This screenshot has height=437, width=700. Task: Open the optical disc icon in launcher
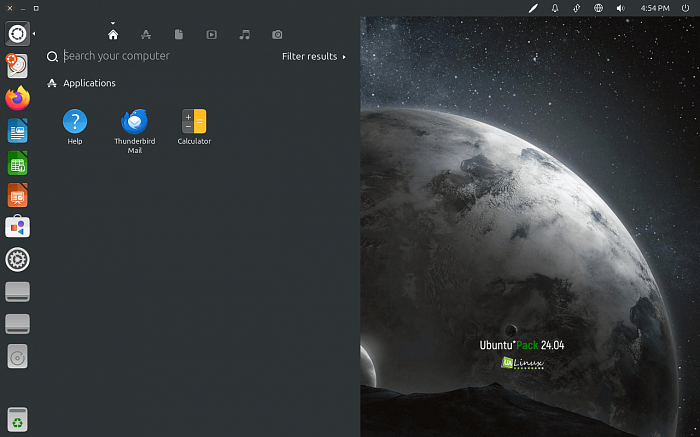pos(17,356)
